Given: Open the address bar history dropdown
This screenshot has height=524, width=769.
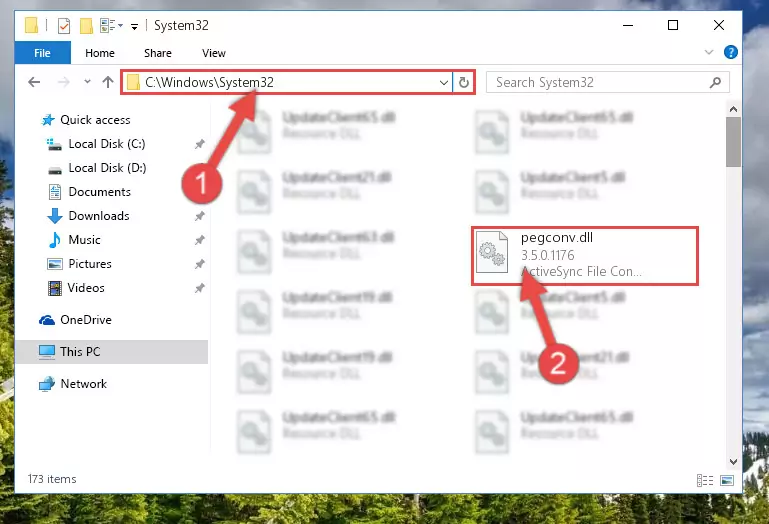Looking at the screenshot, I should coord(443,82).
